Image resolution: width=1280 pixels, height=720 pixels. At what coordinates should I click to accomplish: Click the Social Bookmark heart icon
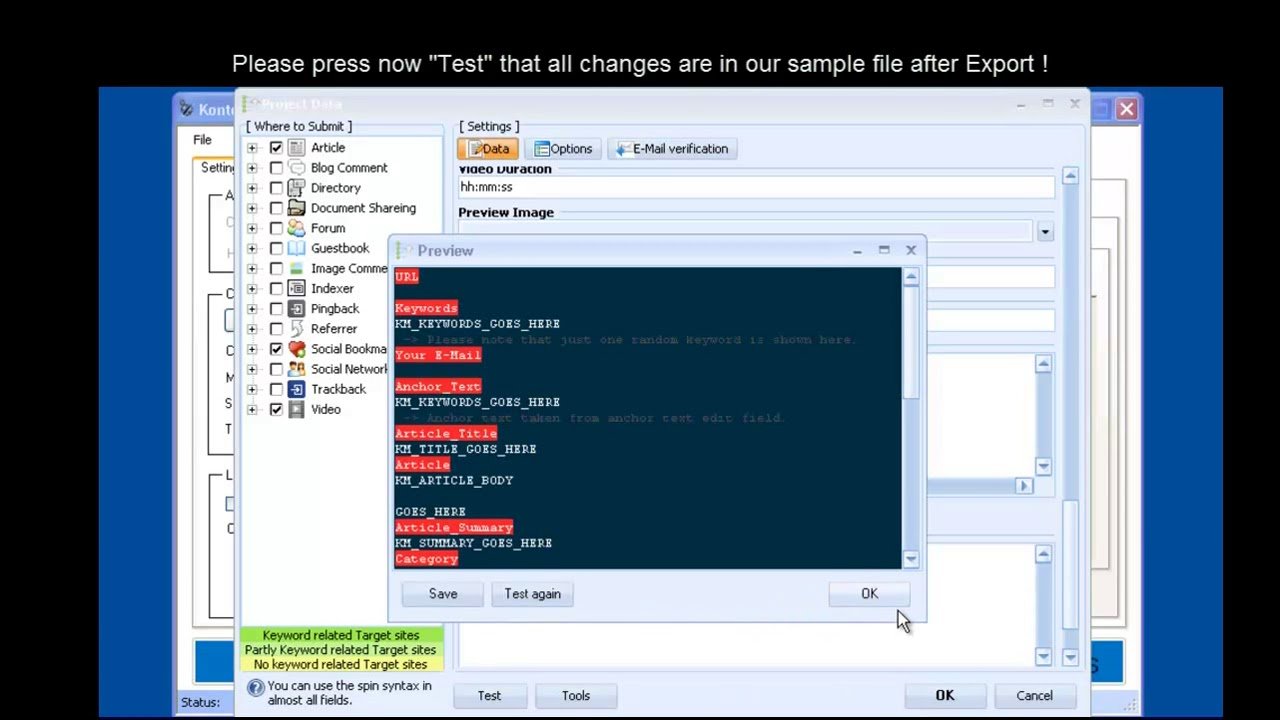click(x=296, y=348)
